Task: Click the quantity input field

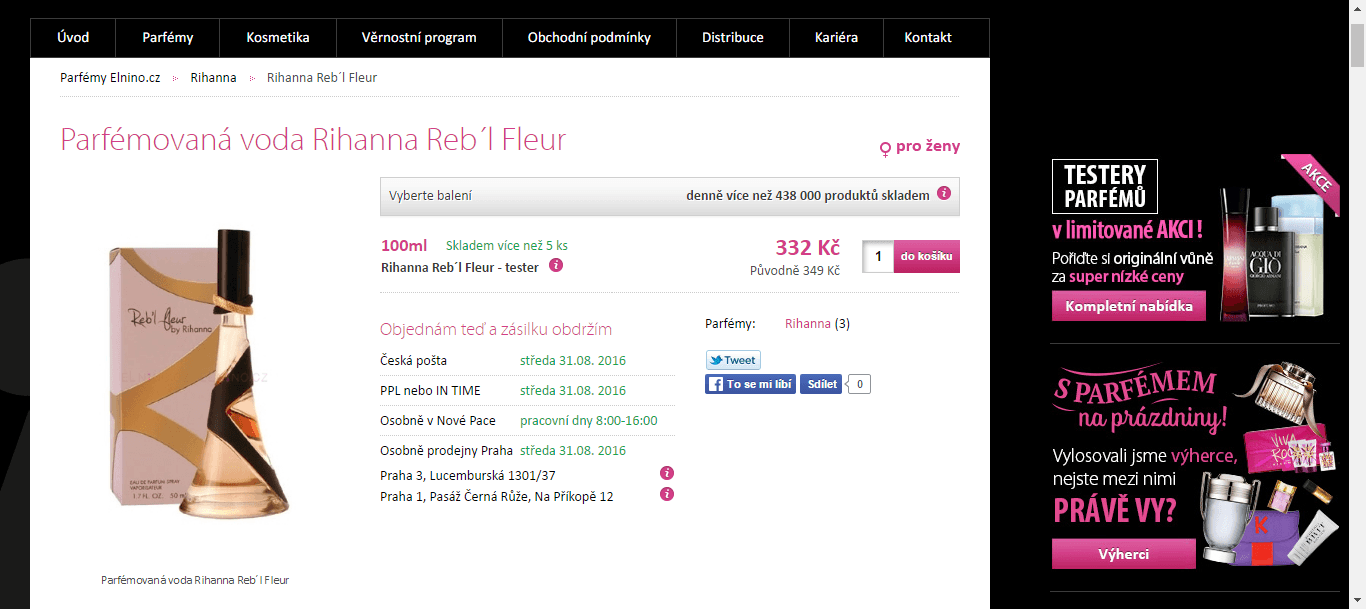Action: [x=877, y=257]
